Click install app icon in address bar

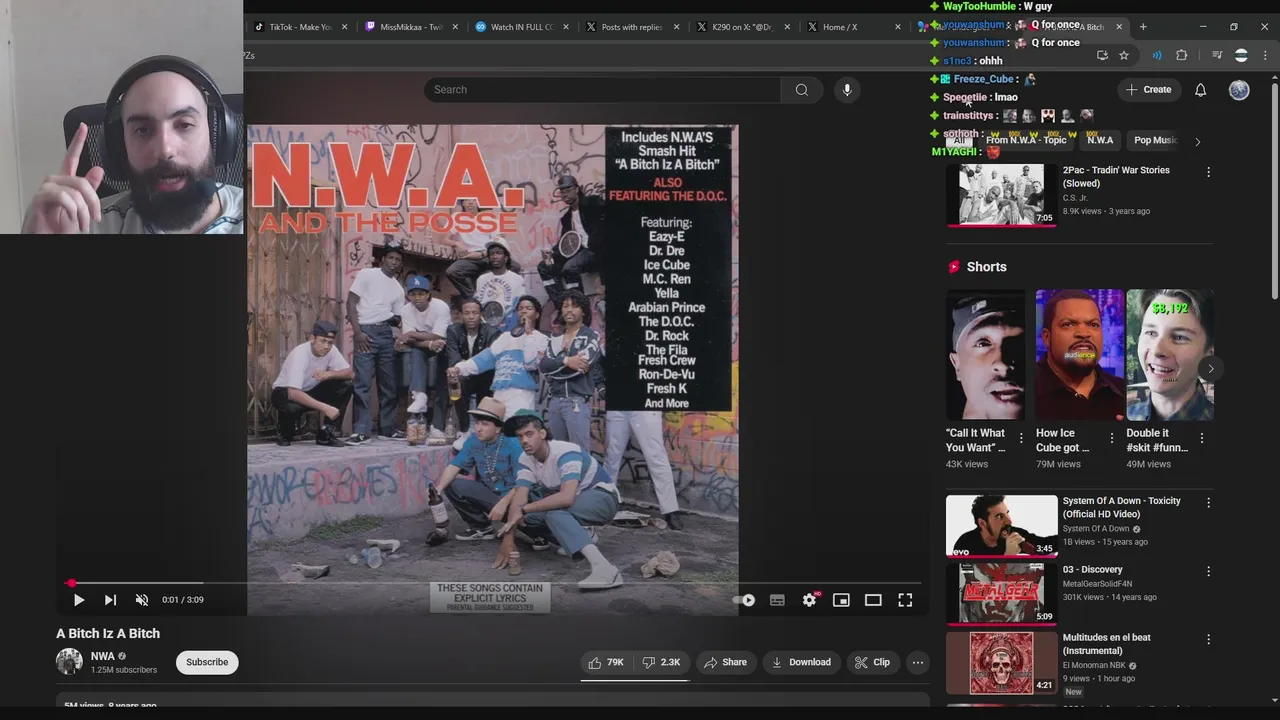pyautogui.click(x=1102, y=56)
